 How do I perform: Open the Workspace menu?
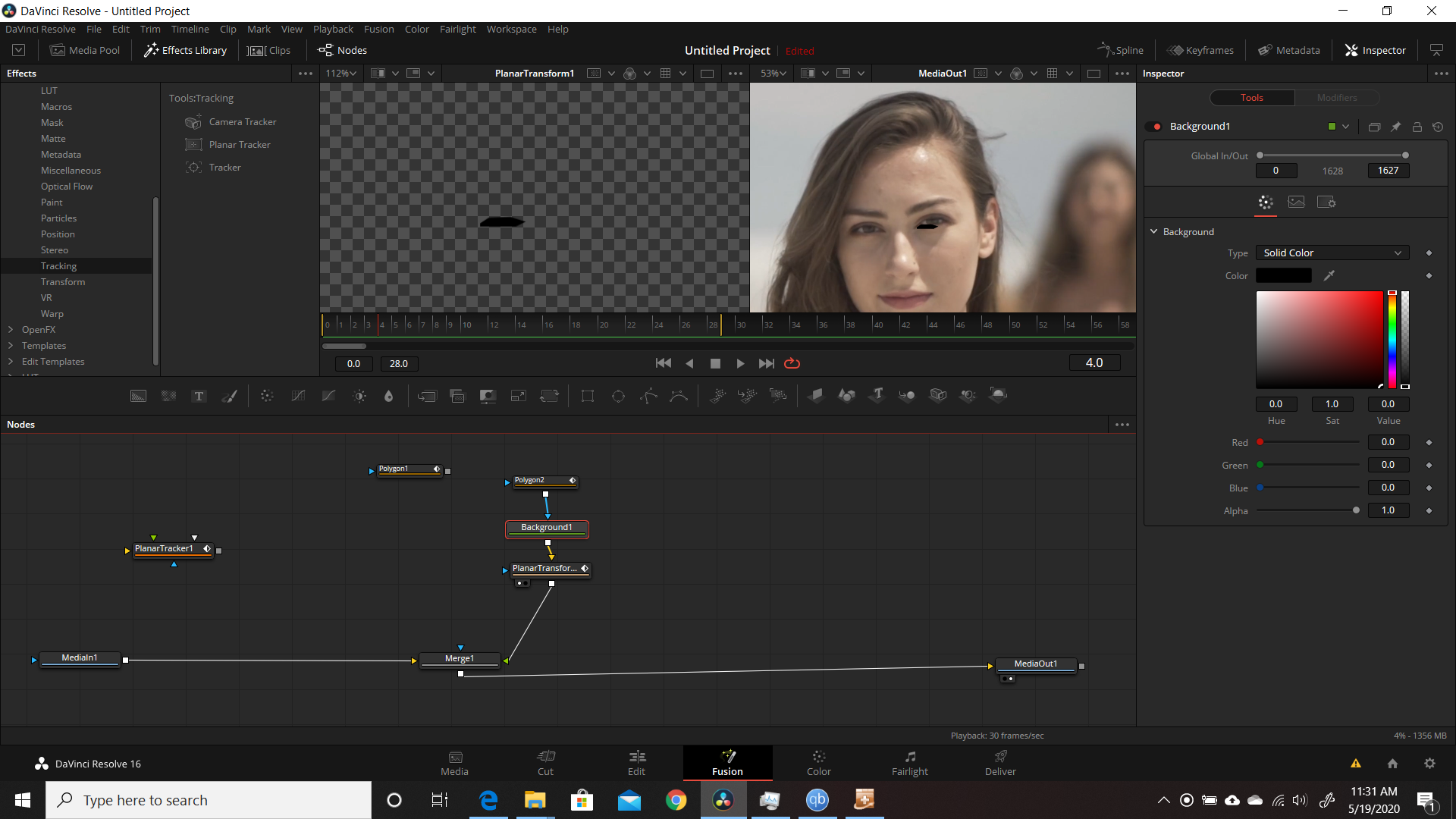coord(511,29)
